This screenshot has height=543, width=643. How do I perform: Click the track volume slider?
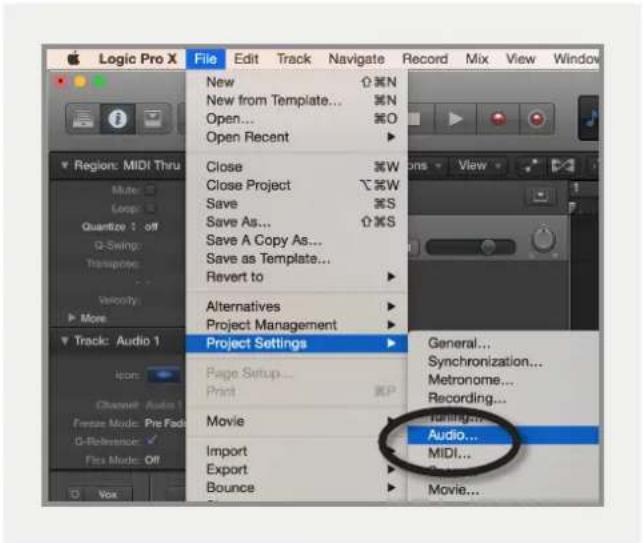coord(471,247)
